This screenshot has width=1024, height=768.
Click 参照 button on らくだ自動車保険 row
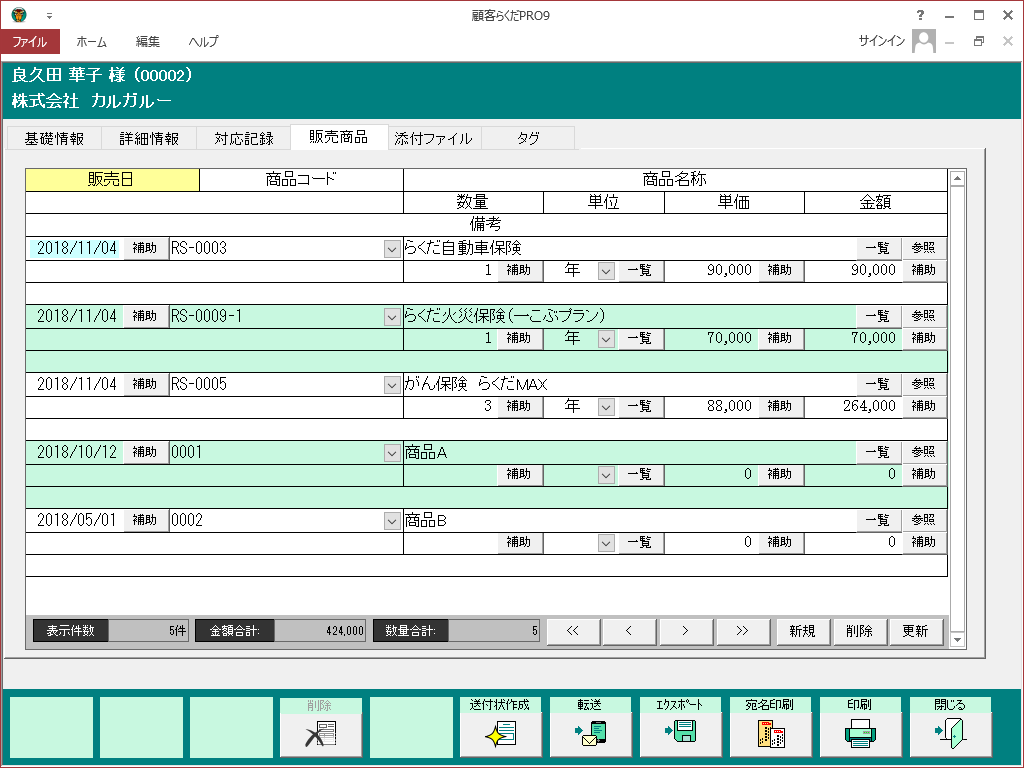923,248
